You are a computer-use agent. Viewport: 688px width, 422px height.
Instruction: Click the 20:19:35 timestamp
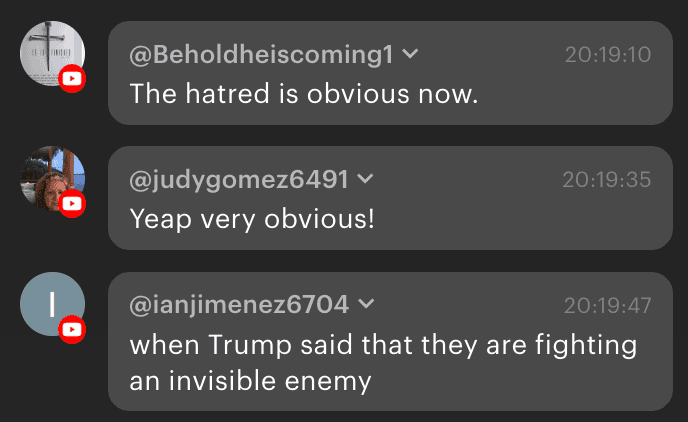606,180
